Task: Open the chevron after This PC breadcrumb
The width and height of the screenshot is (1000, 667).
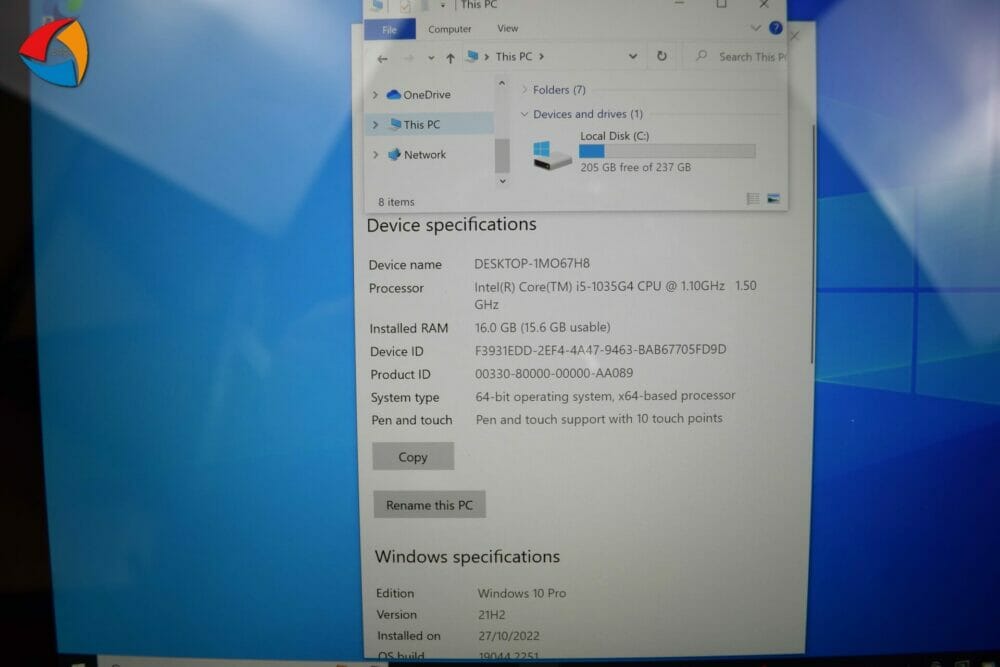Action: pos(541,57)
